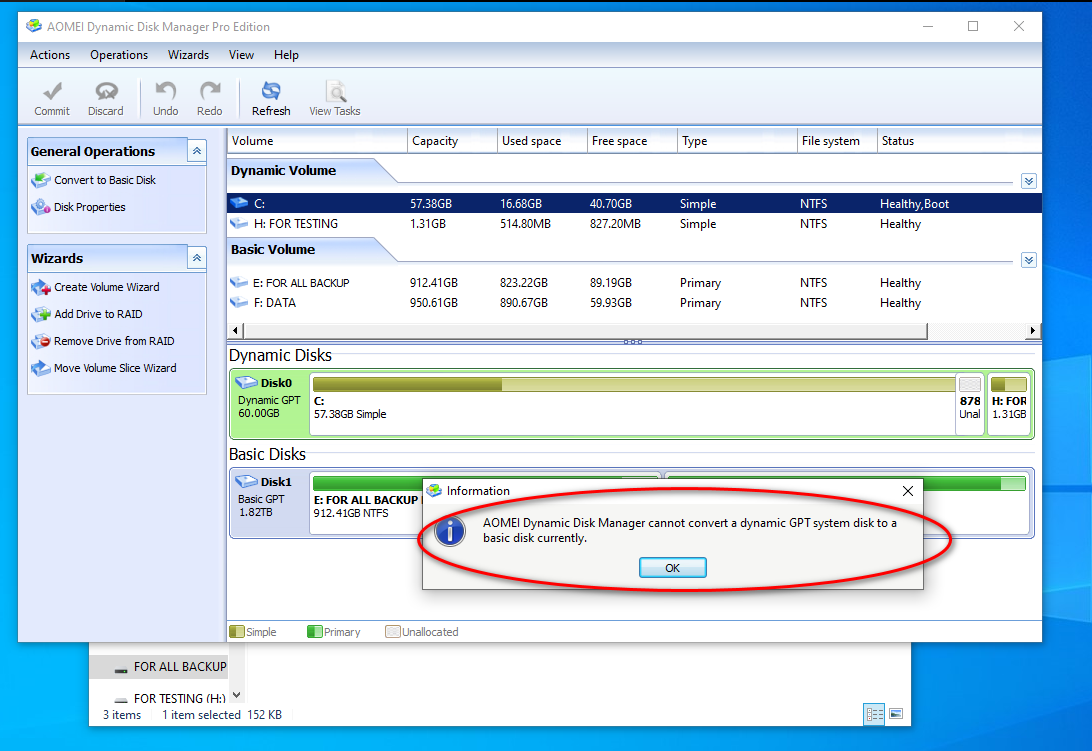Start the Move Volume Slice Wizard
The image size is (1092, 751).
[104, 369]
